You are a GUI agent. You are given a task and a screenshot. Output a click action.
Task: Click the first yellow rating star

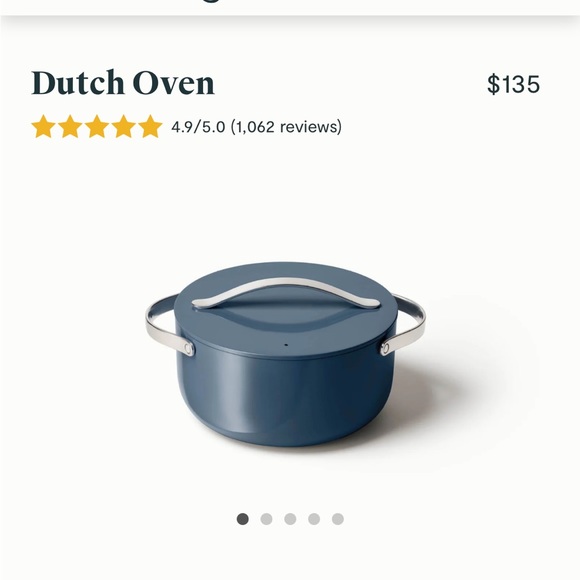43,127
